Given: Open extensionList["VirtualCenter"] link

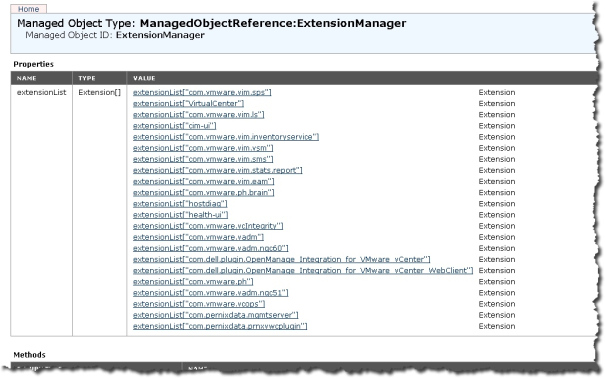Looking at the screenshot, I should (188, 104).
